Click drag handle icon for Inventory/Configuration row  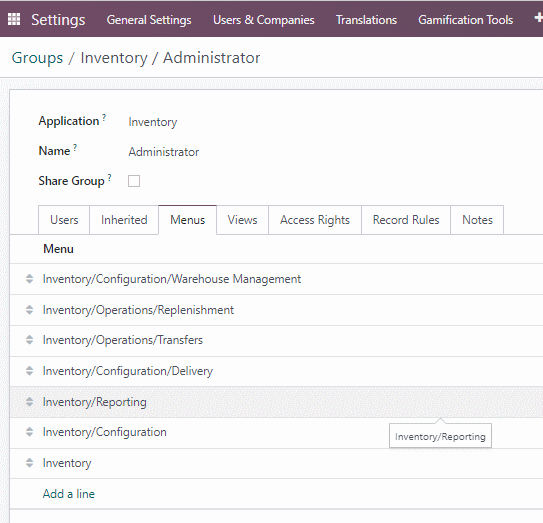pos(29,432)
